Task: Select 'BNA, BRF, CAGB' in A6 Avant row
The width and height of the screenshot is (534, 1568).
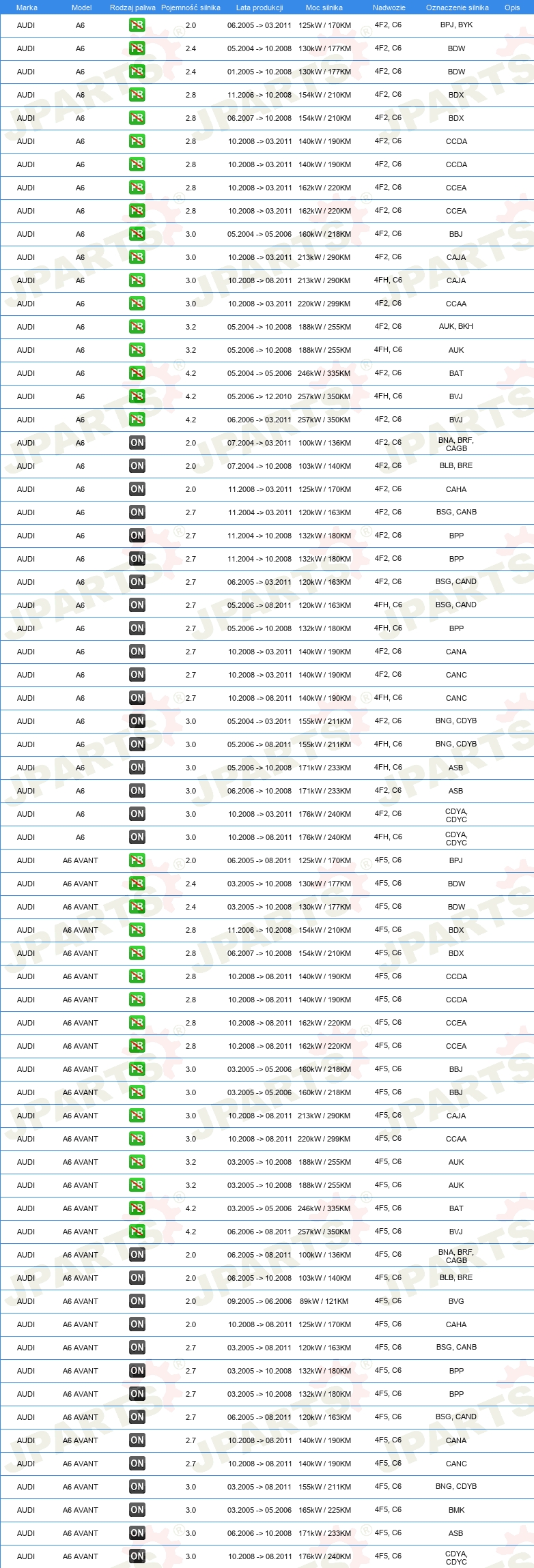Action: point(456,1256)
